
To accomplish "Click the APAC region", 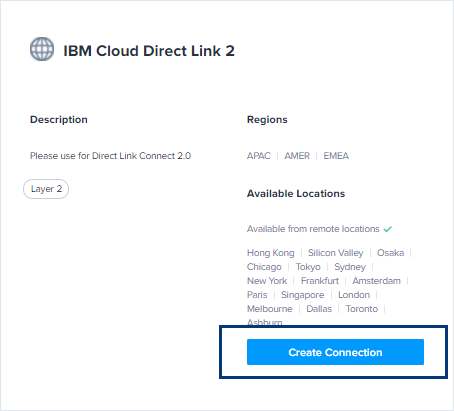I will (259, 156).
